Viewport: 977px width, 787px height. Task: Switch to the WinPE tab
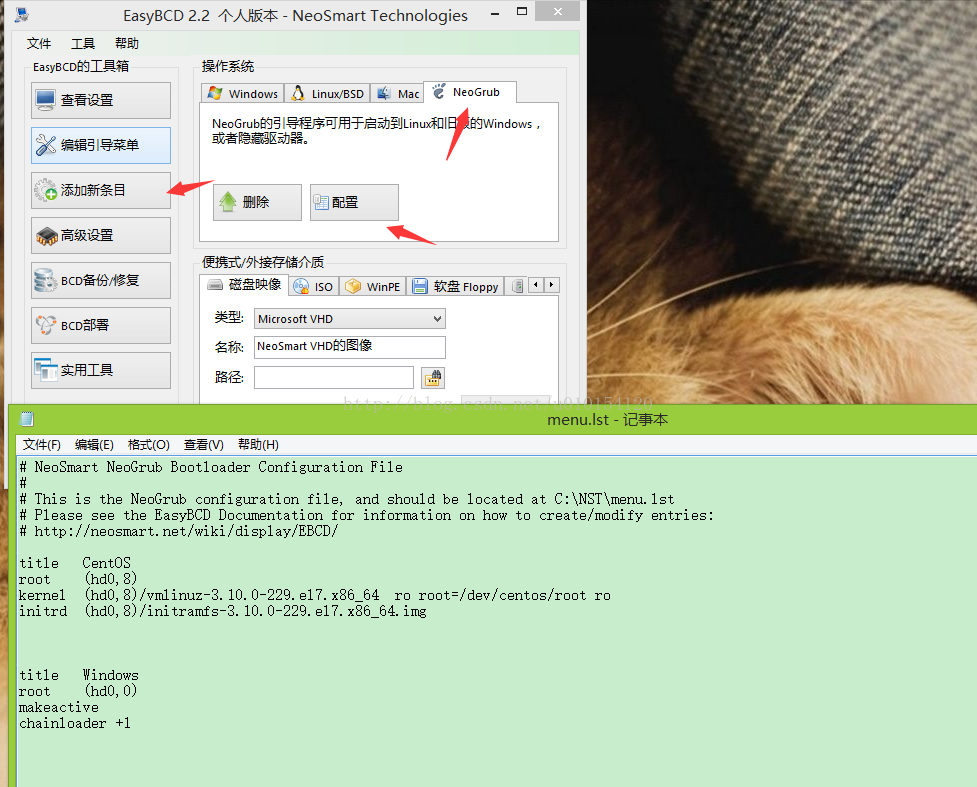373,287
